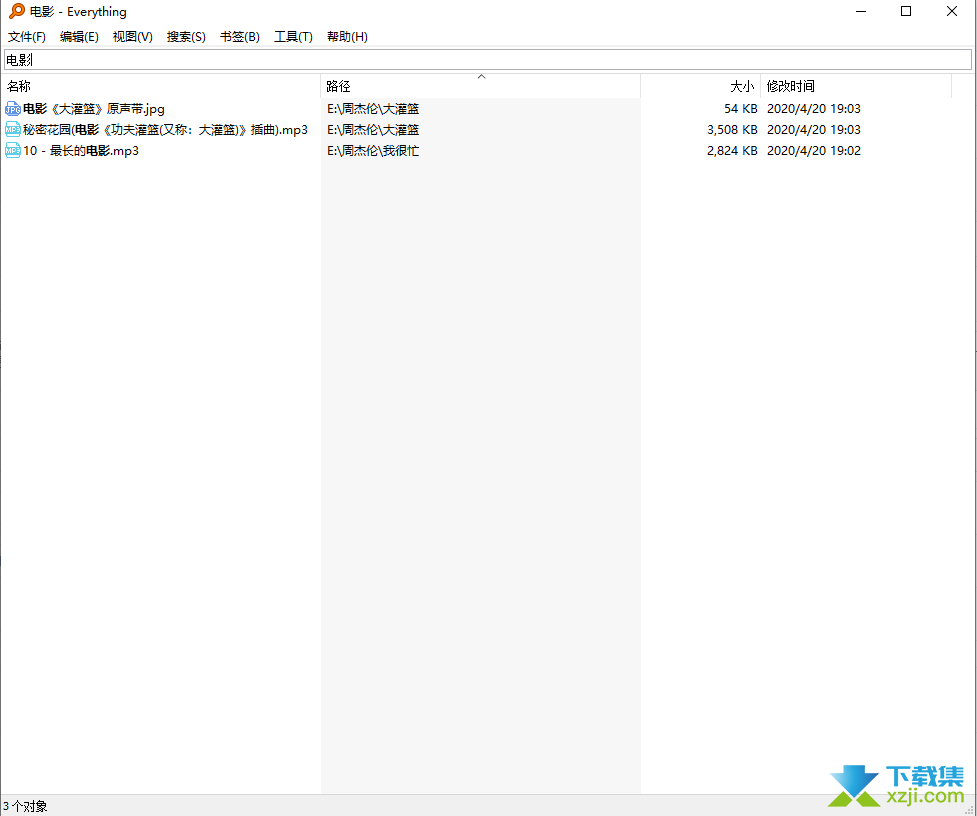Sort results by the 大小 column header
Screen dimensions: 977x816
[x=700, y=86]
